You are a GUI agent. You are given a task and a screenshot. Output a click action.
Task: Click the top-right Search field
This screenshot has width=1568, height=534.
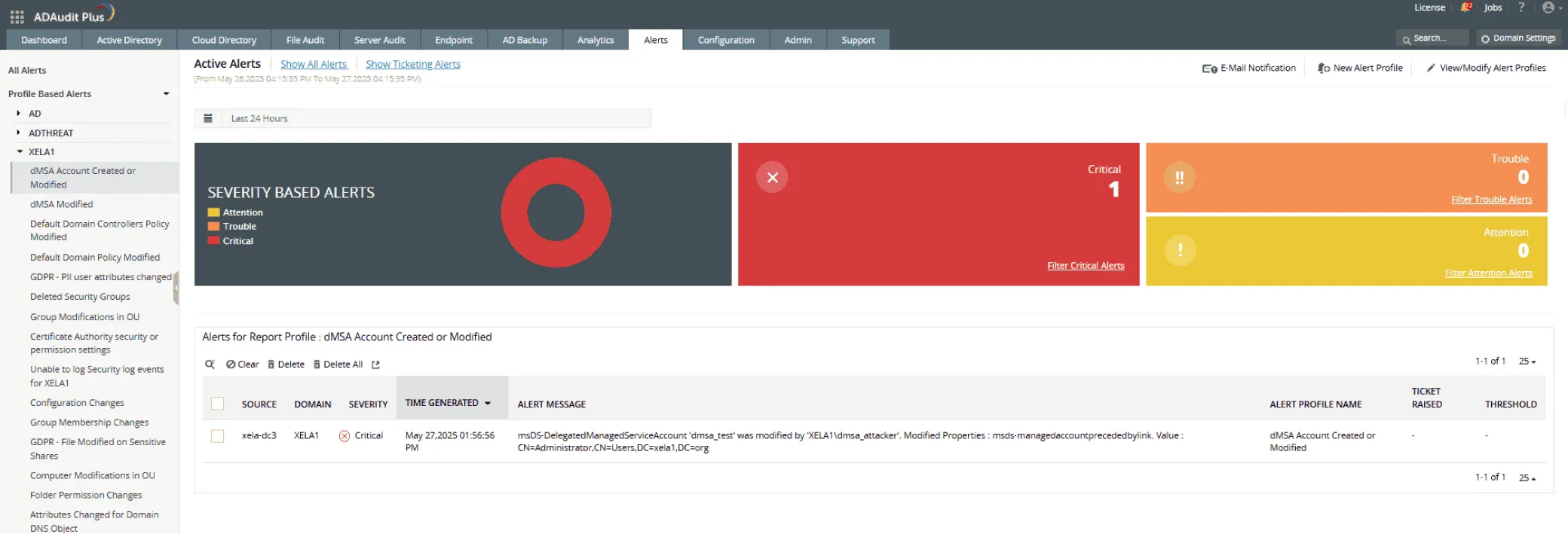1432,38
